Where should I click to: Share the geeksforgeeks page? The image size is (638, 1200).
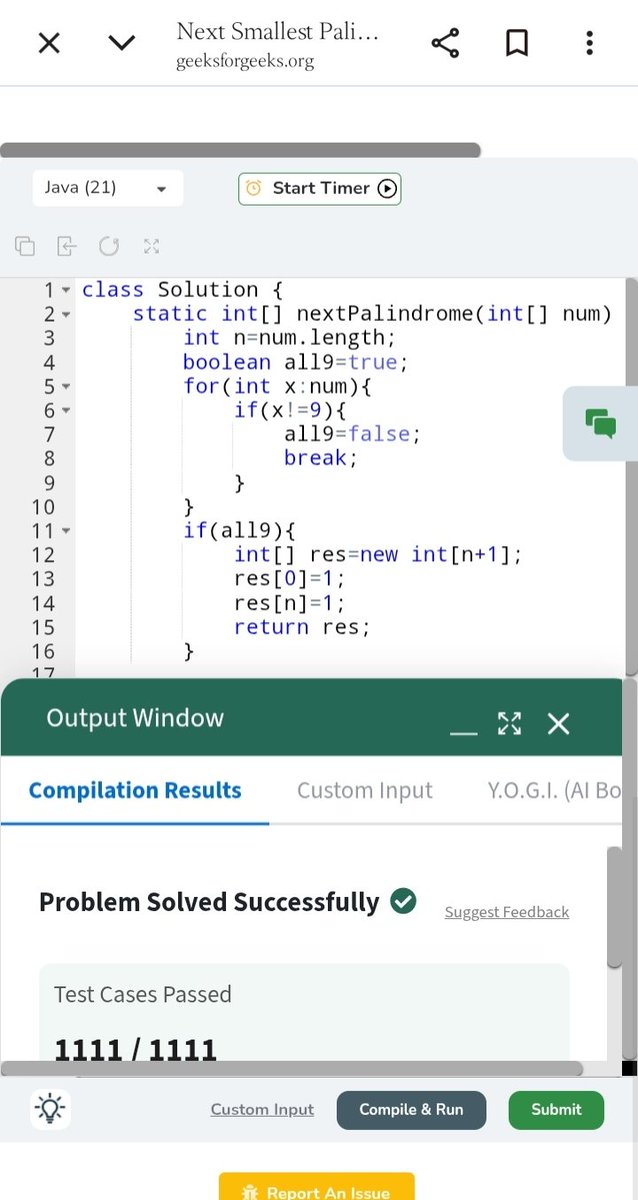[x=445, y=43]
